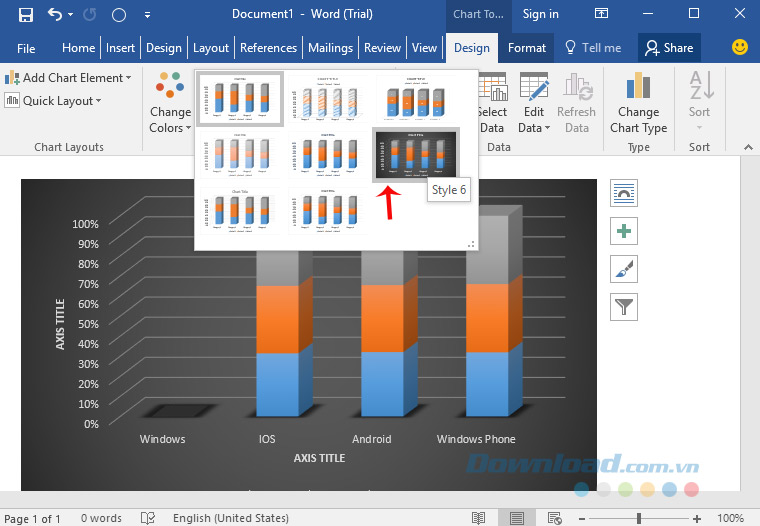This screenshot has height=526, width=760.
Task: Click the Share button
Action: [668, 47]
